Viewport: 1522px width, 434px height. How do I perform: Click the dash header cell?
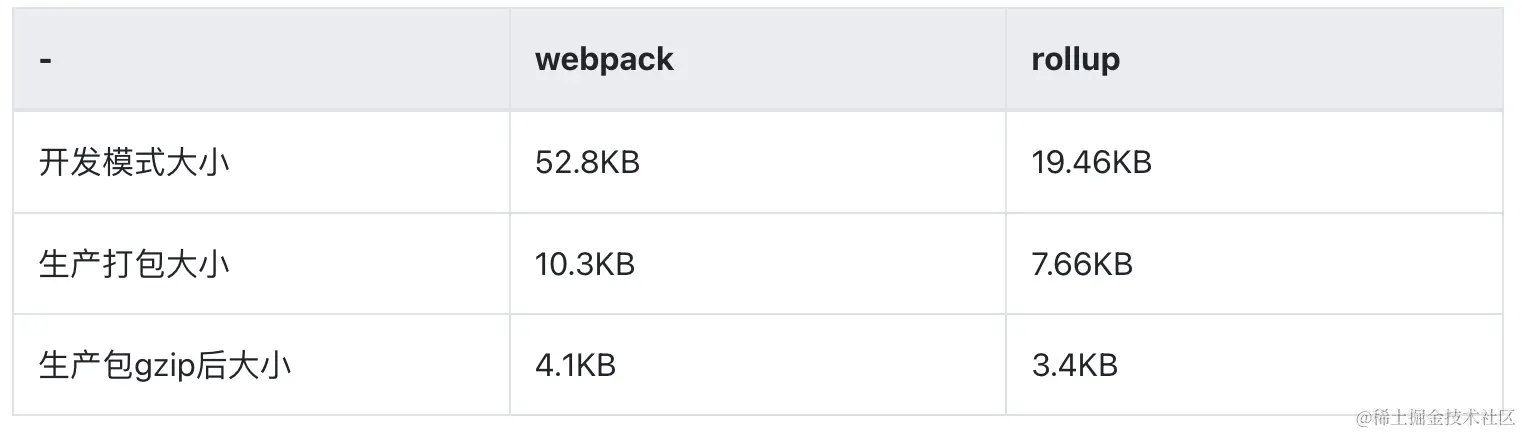pos(46,60)
